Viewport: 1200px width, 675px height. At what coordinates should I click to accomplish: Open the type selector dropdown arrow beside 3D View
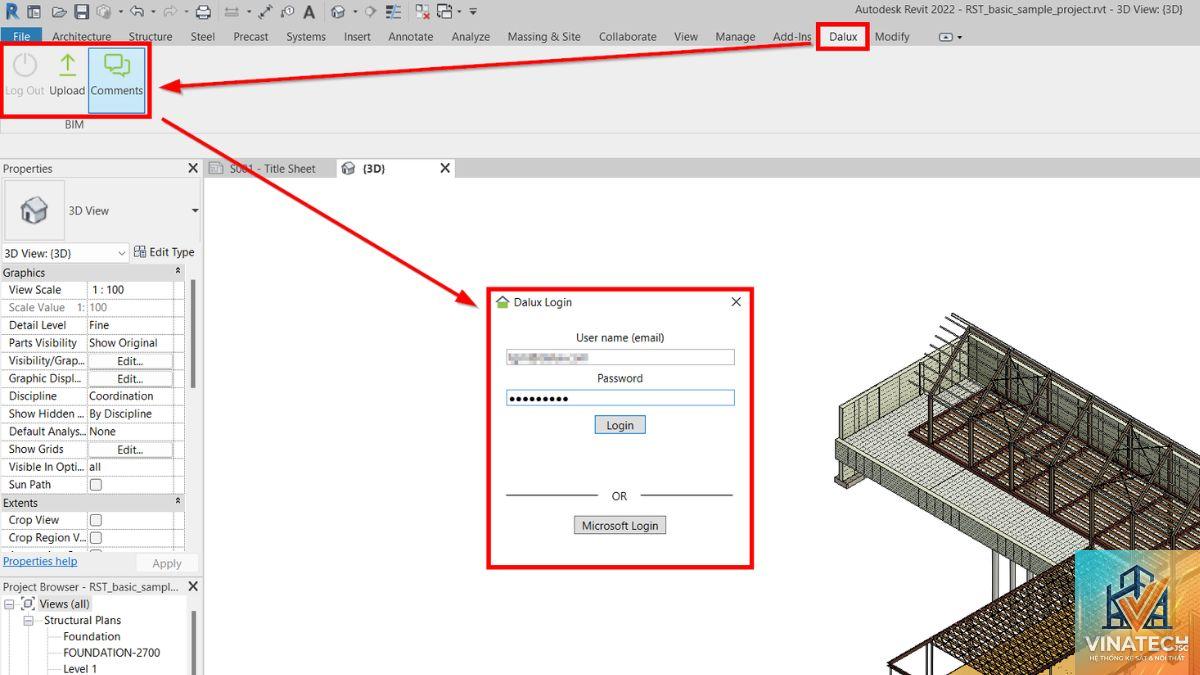[x=194, y=211]
